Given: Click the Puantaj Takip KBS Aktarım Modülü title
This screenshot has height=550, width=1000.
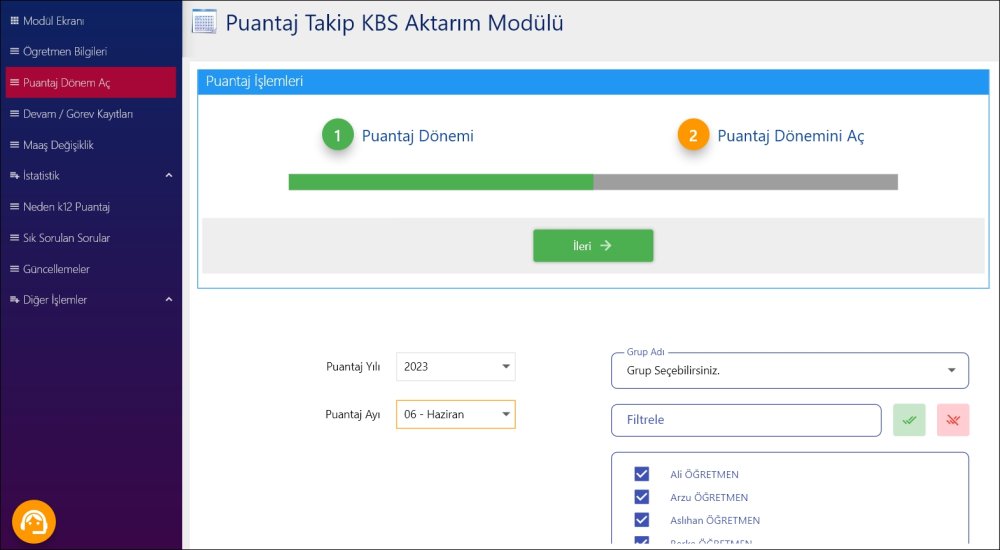Looking at the screenshot, I should [x=394, y=23].
